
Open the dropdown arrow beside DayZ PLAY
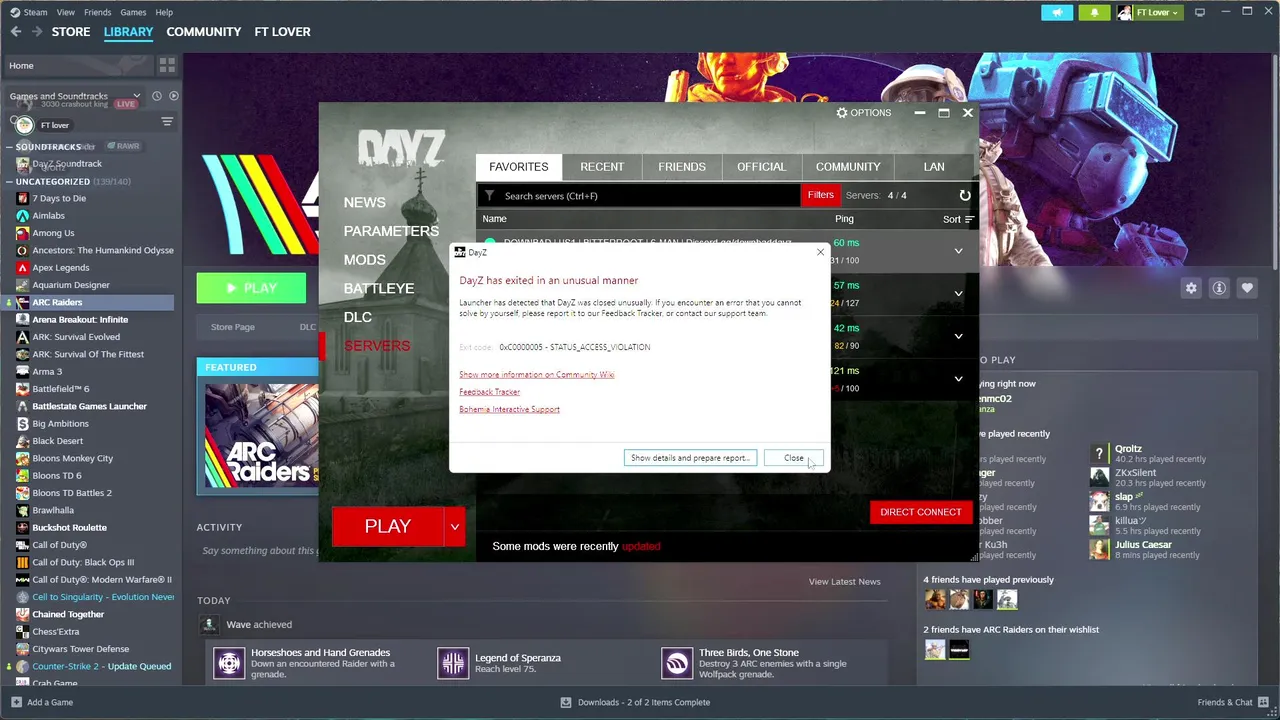(x=455, y=527)
